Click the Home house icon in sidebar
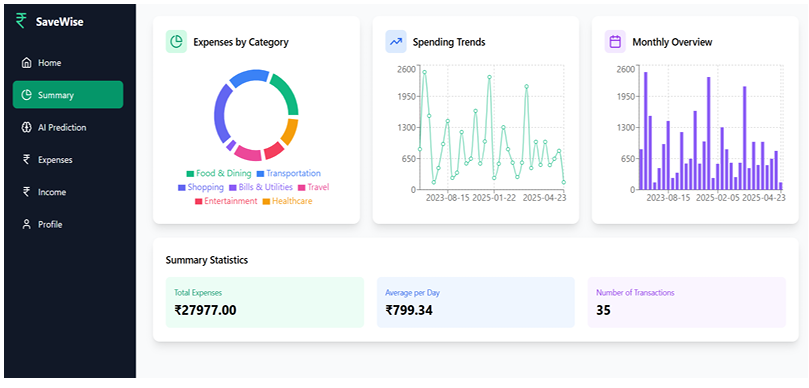809x388 pixels. (x=26, y=63)
